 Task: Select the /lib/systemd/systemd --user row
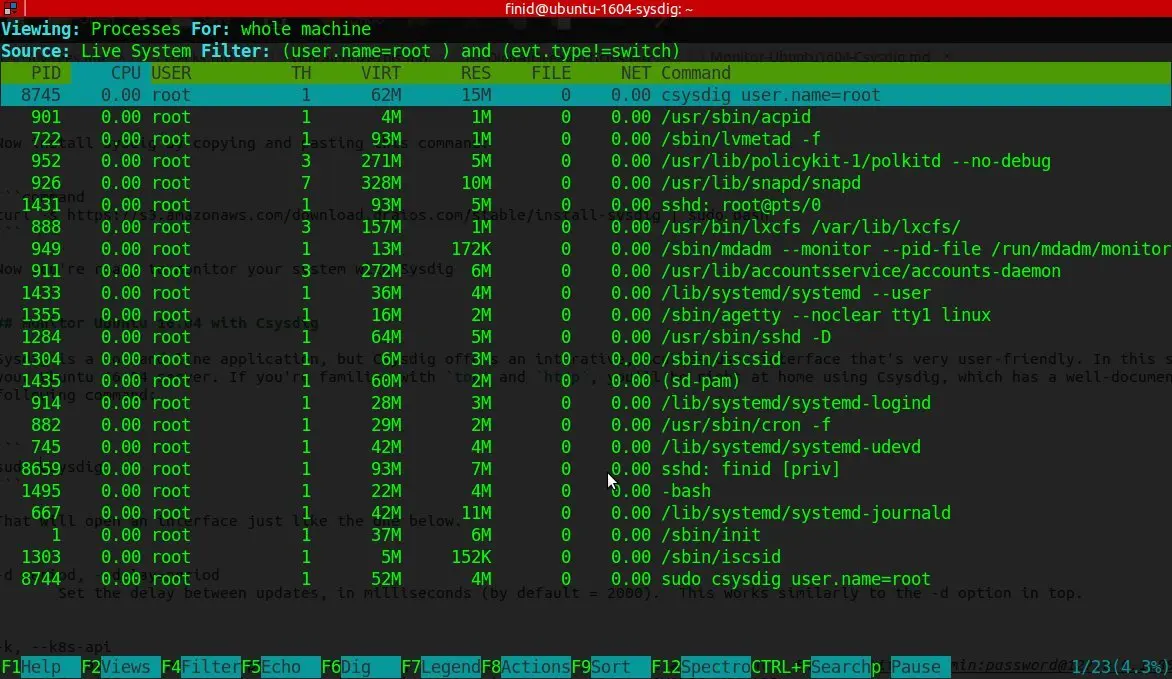pos(586,293)
